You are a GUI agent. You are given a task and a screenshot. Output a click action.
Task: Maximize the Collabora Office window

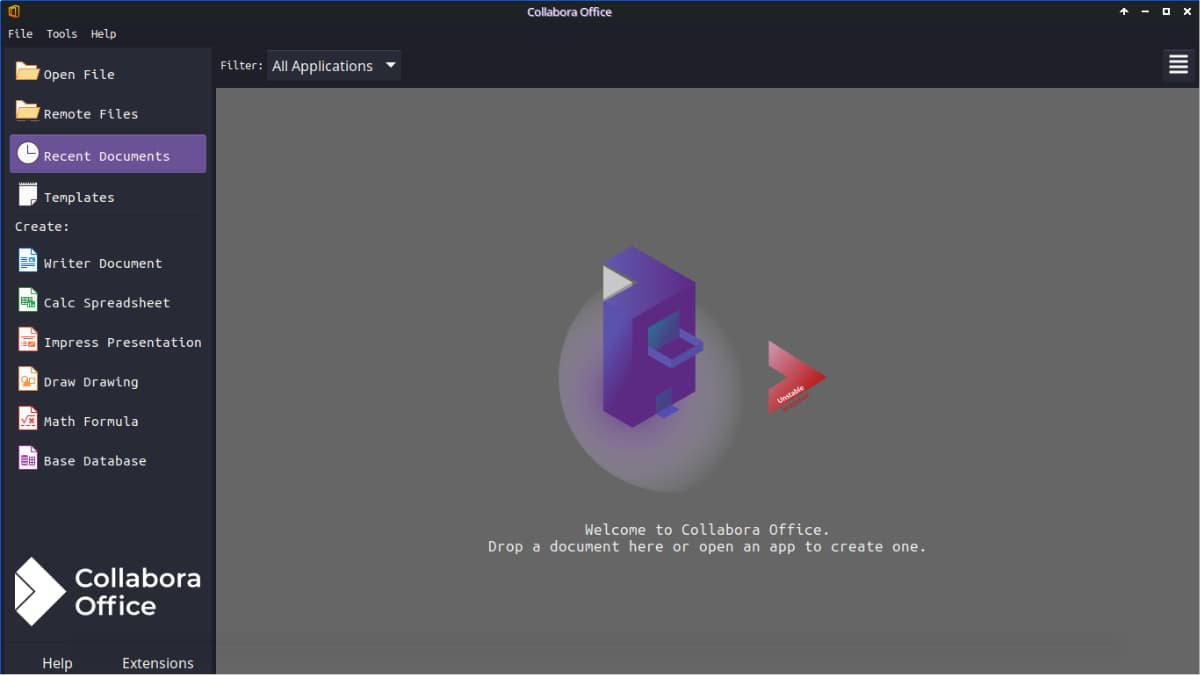pyautogui.click(x=1166, y=12)
